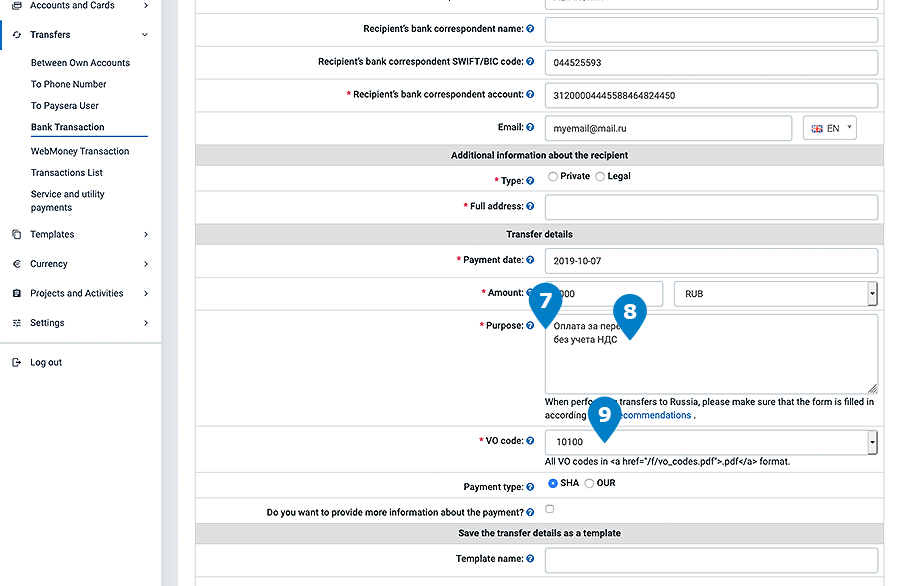Tick provide more payment information checkbox
900x586 pixels.
[550, 510]
